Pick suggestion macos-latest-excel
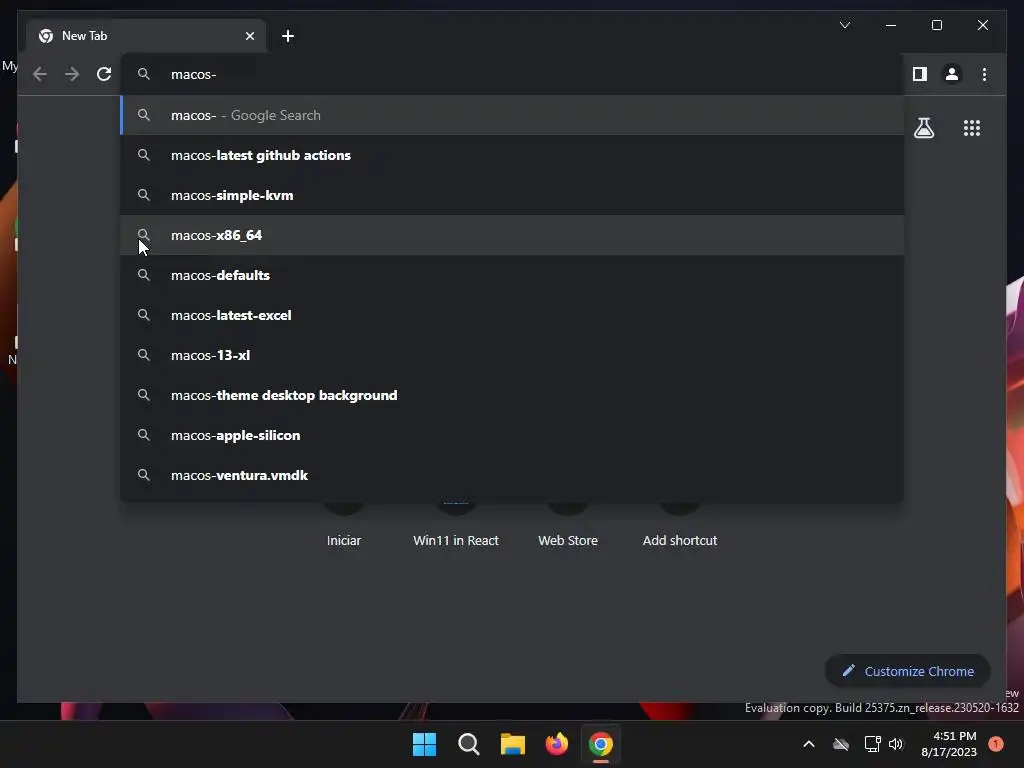 513,315
